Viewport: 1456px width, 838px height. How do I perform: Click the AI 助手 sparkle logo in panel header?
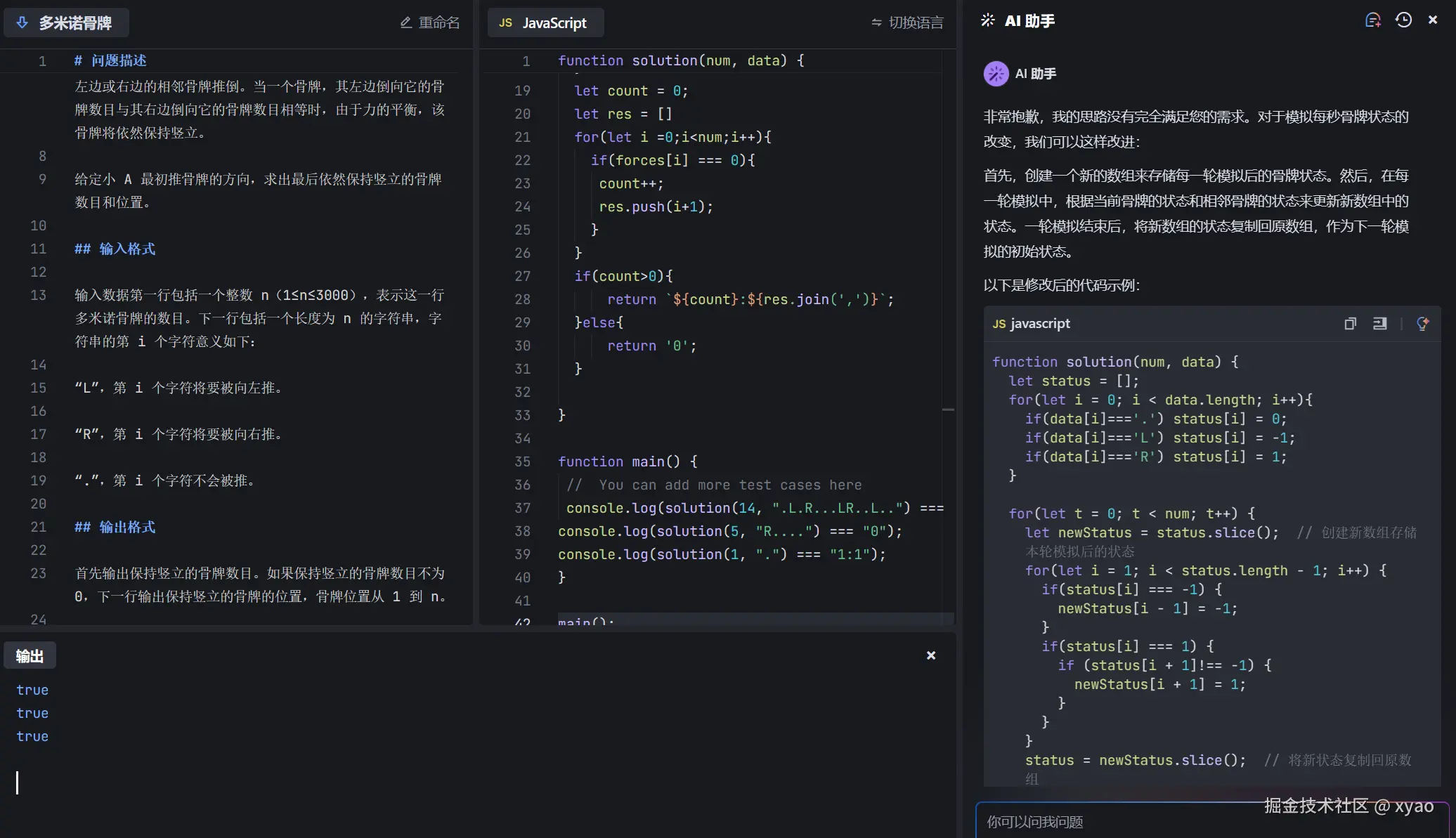point(987,20)
